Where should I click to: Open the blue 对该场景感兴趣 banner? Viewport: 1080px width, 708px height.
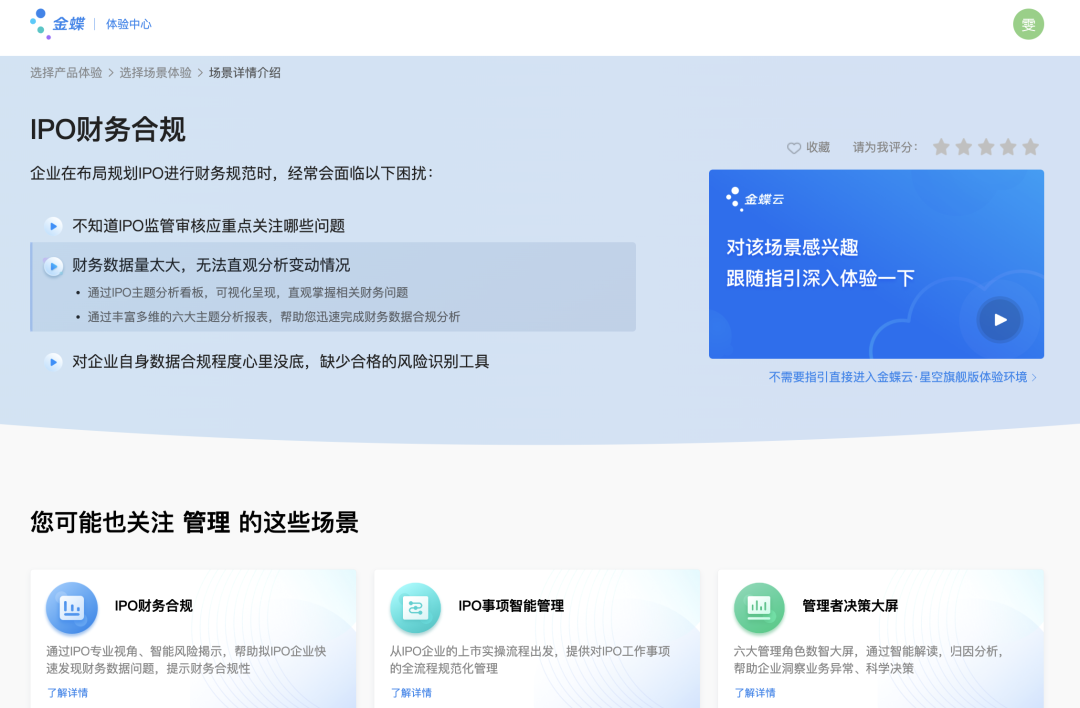click(876, 264)
